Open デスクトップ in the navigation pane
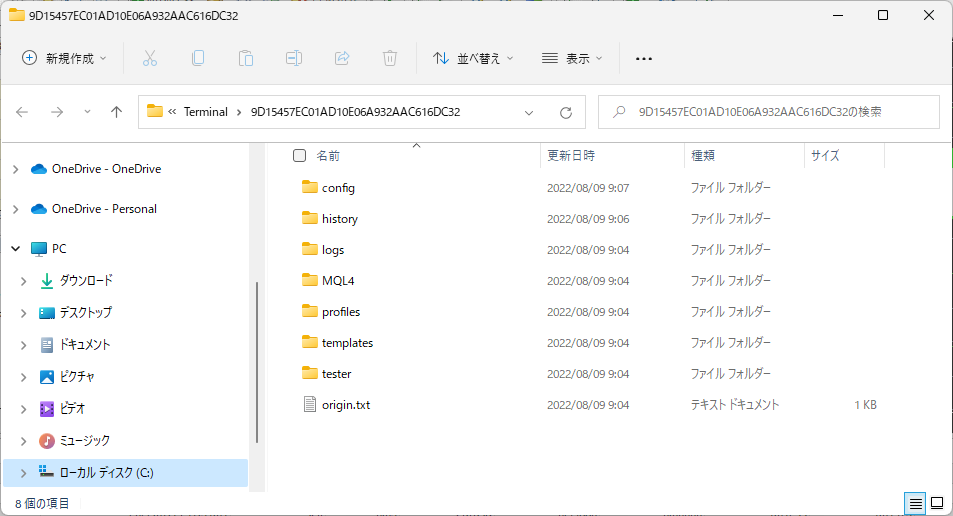 point(86,313)
